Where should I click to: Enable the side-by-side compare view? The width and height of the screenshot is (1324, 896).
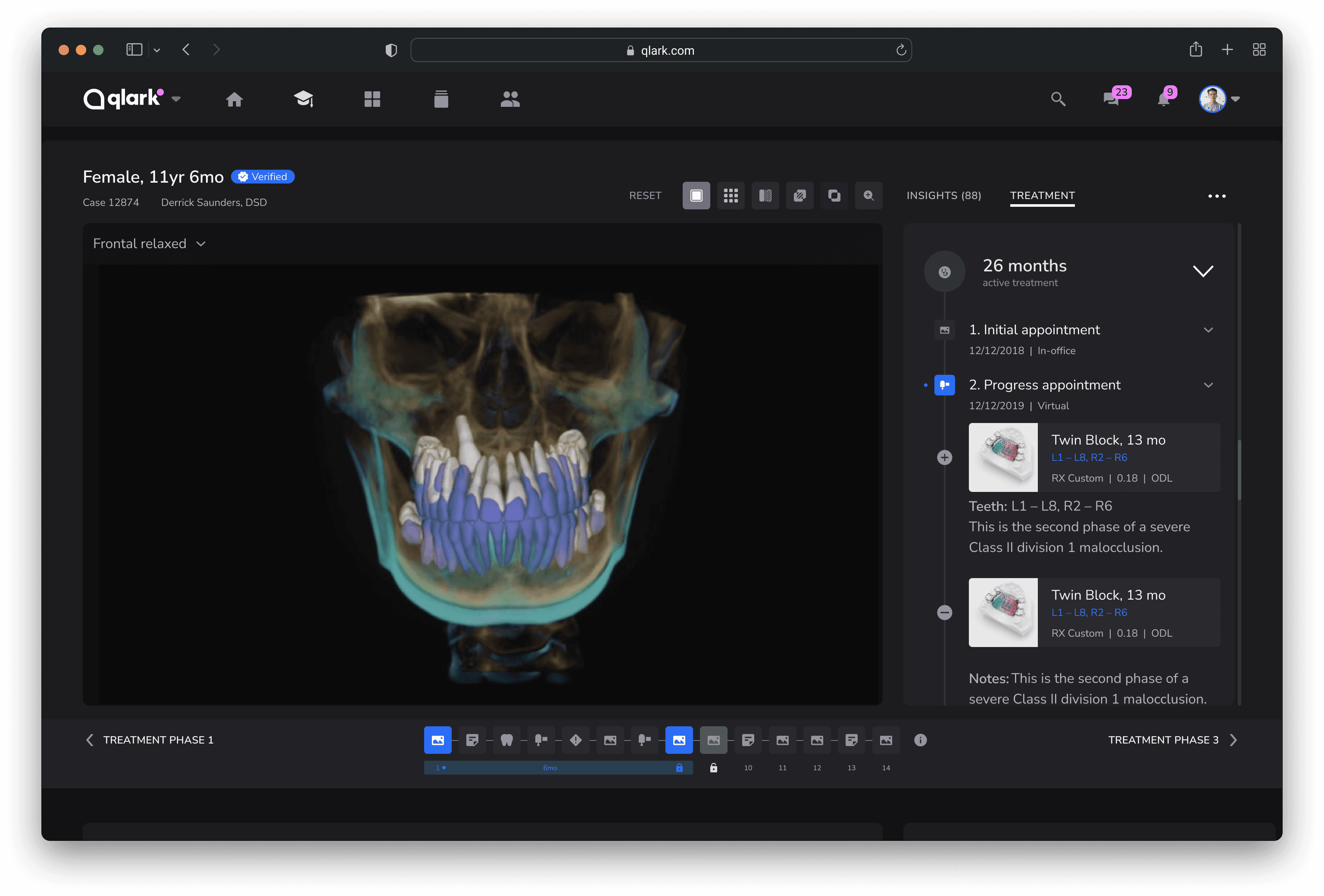(x=765, y=196)
